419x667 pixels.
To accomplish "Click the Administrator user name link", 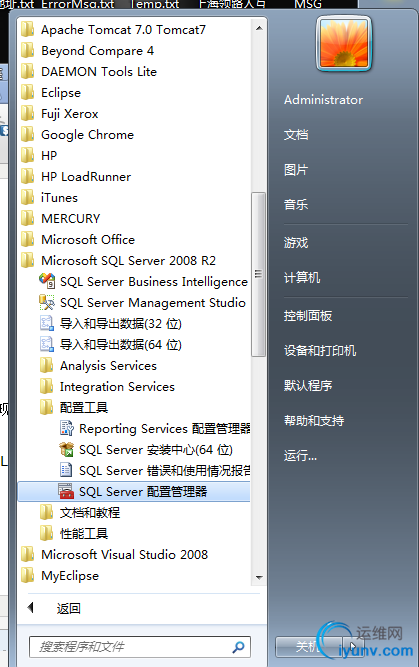I will click(323, 100).
